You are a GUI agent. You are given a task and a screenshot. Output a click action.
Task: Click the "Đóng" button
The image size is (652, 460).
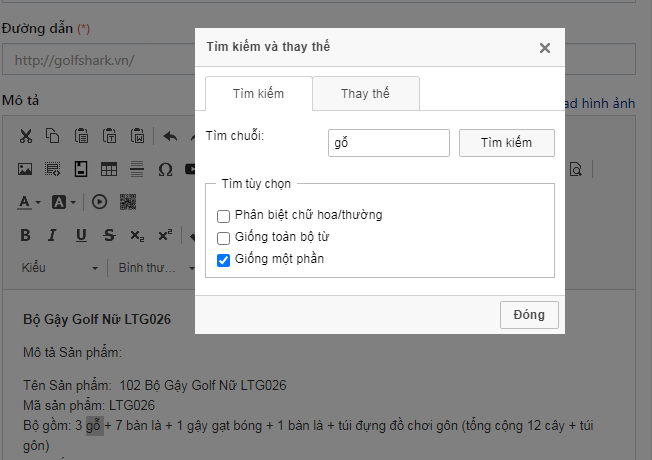(x=529, y=315)
